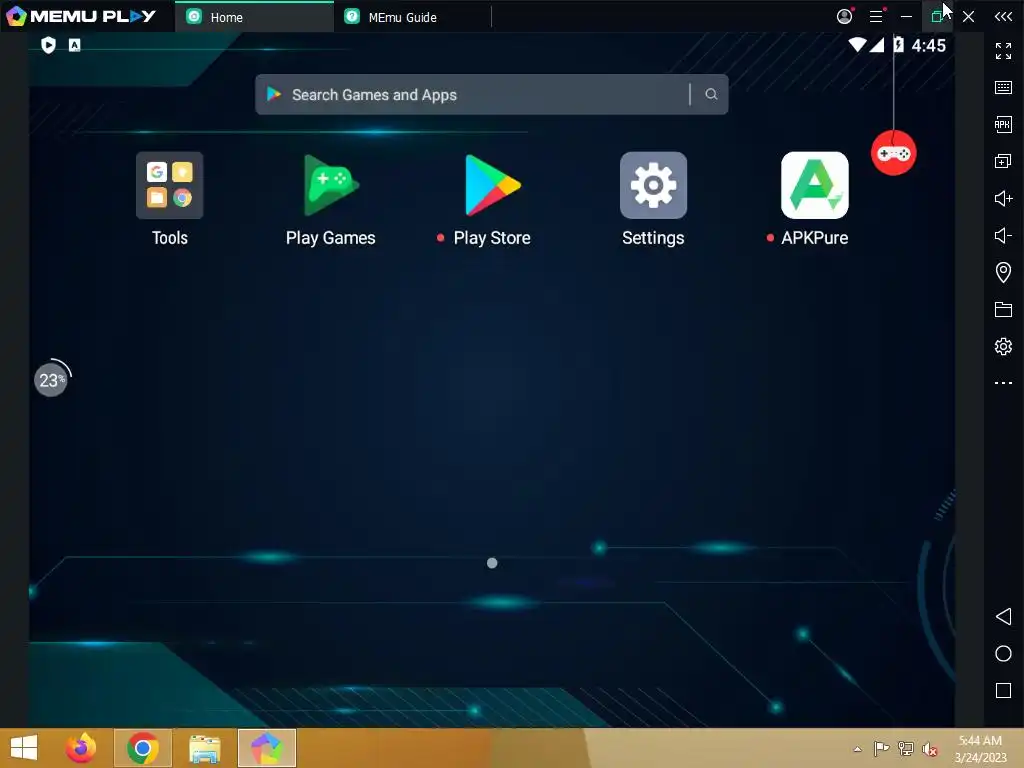Click the Action Center flag tray icon
Viewport: 1024px width, 768px height.
click(881, 749)
